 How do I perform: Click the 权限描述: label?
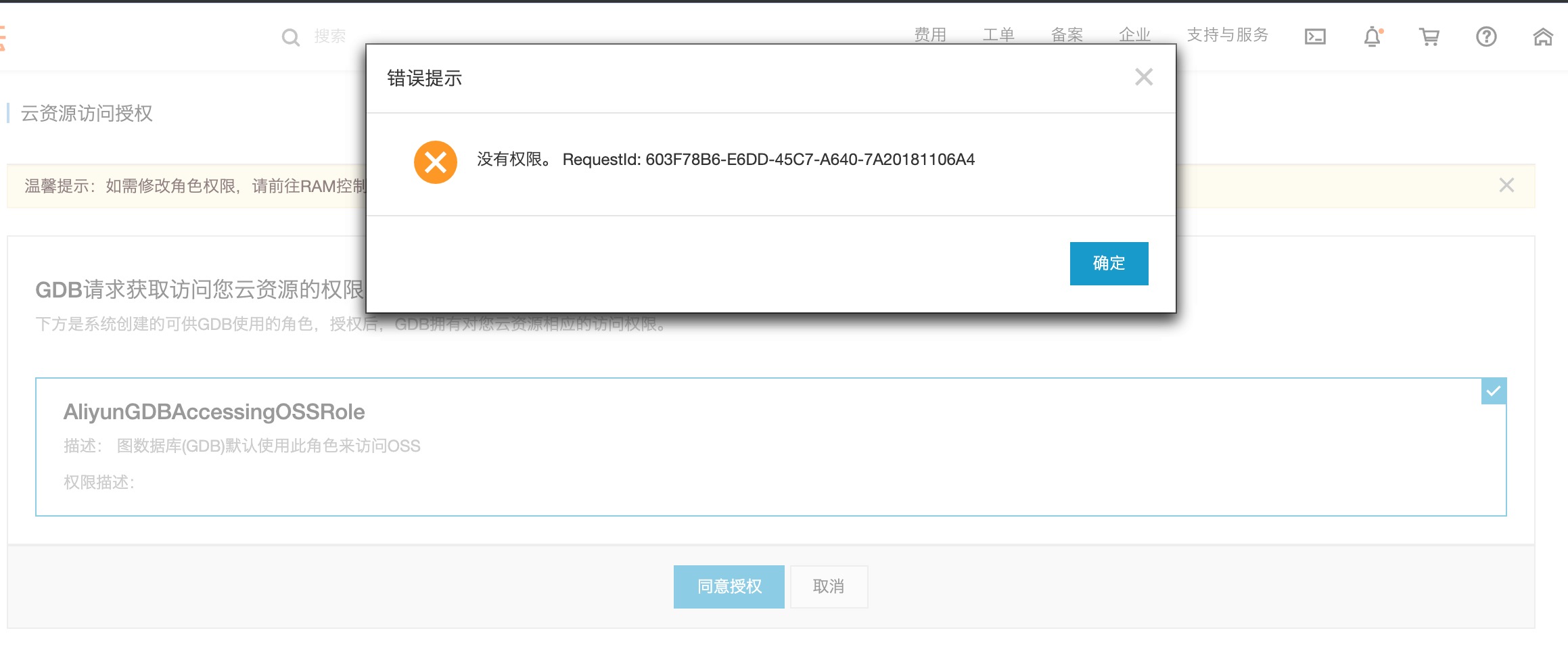[99, 482]
